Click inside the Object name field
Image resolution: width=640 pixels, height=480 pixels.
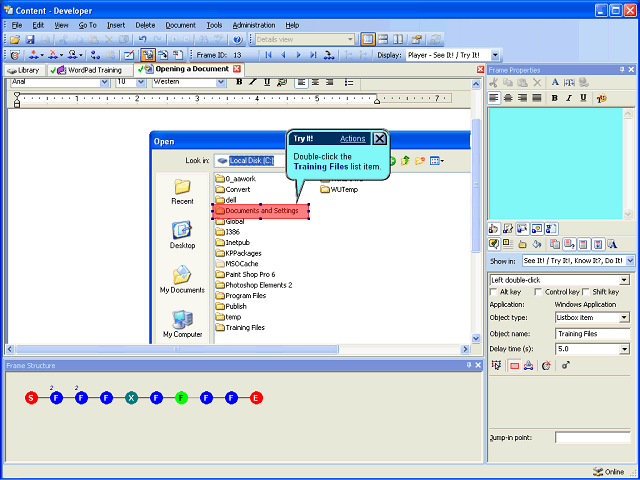pyautogui.click(x=592, y=333)
